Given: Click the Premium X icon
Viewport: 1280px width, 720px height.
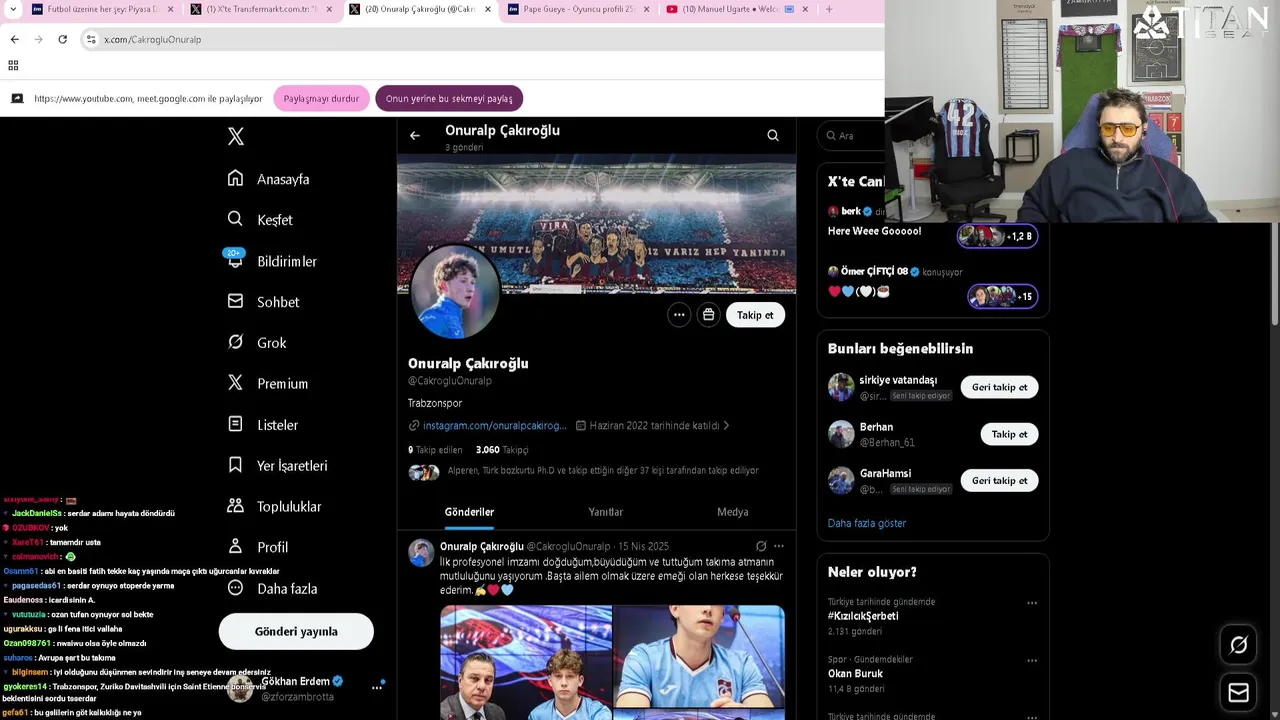Looking at the screenshot, I should point(235,383).
